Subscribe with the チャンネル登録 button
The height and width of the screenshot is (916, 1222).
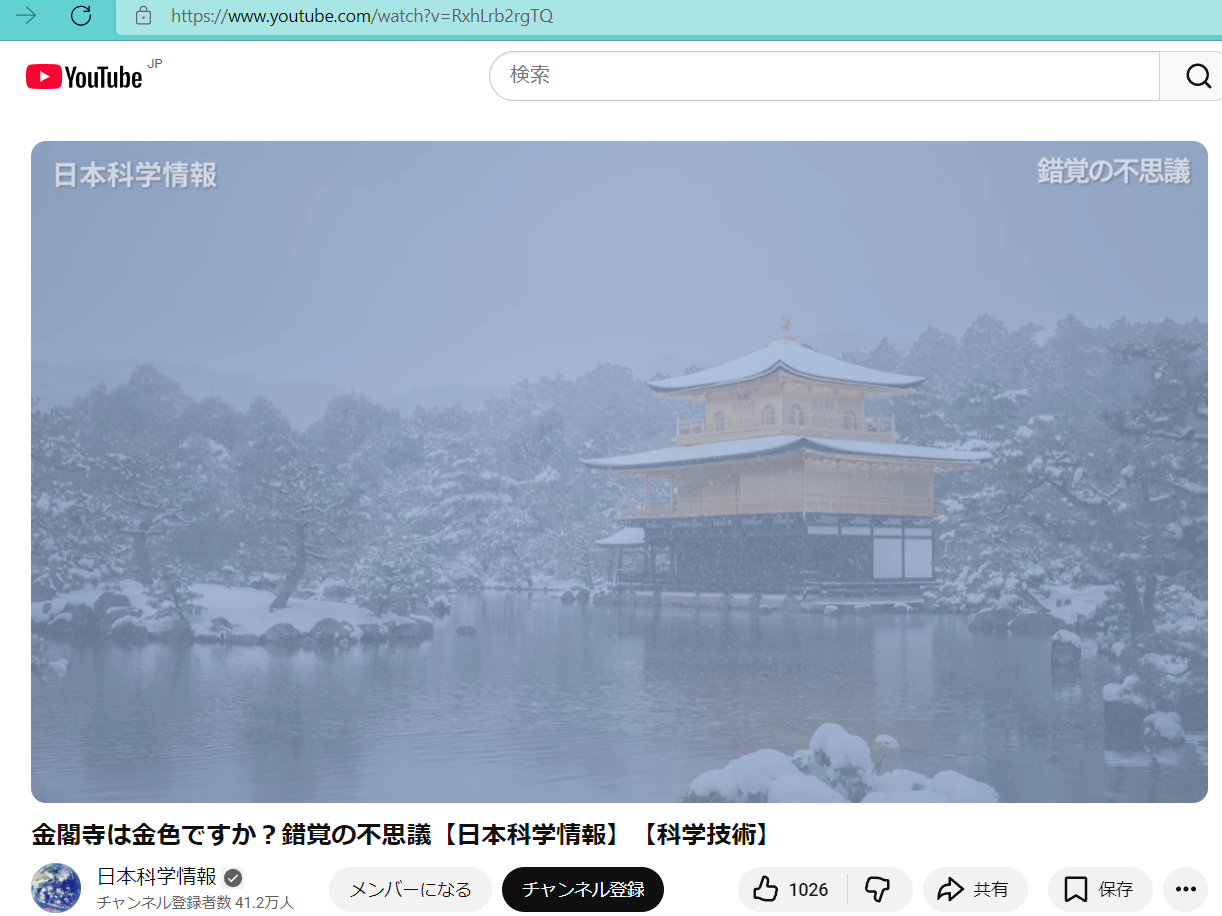tap(582, 889)
